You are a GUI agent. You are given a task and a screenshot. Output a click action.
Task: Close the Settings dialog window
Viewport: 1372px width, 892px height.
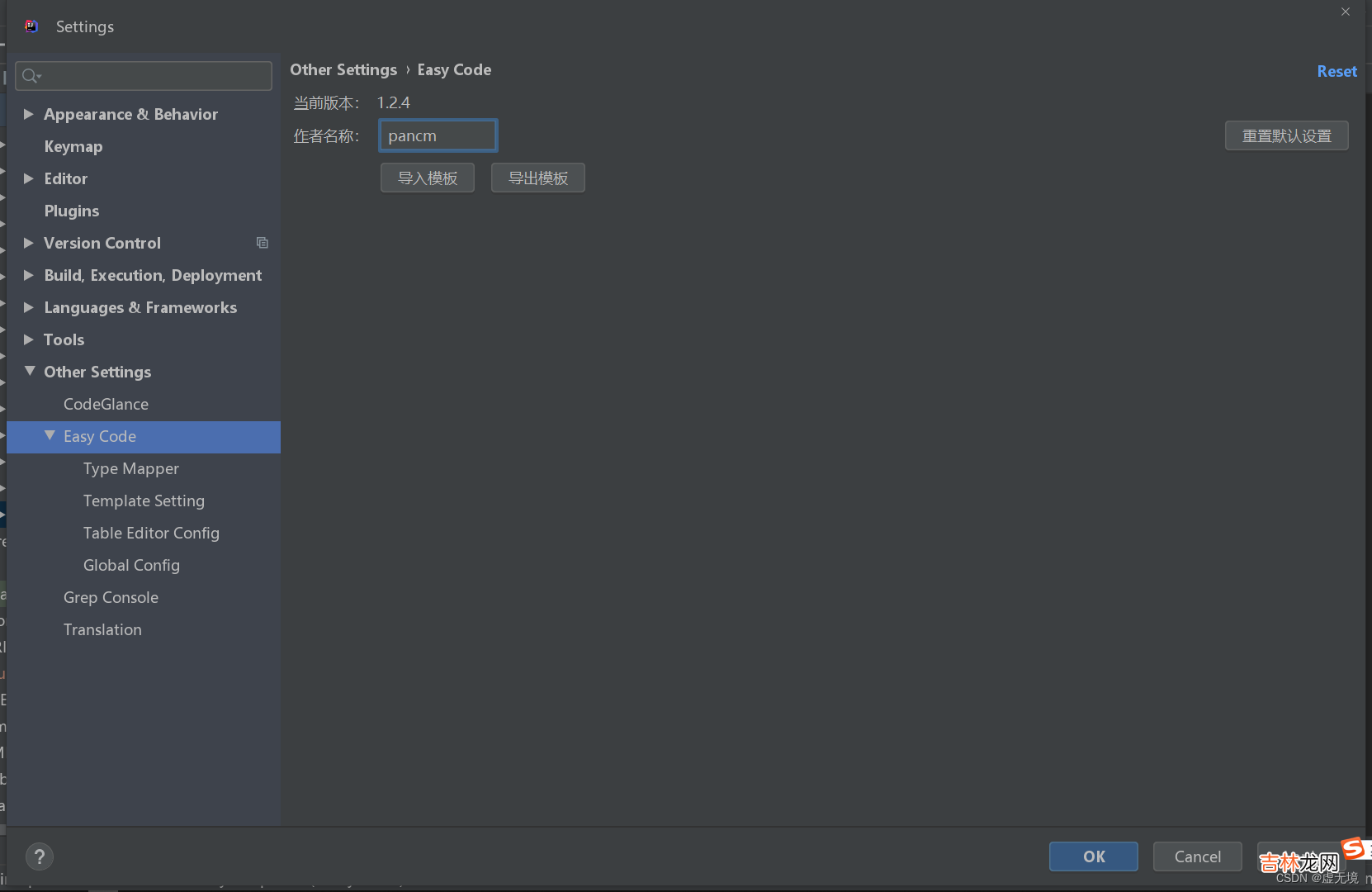coord(1346,12)
